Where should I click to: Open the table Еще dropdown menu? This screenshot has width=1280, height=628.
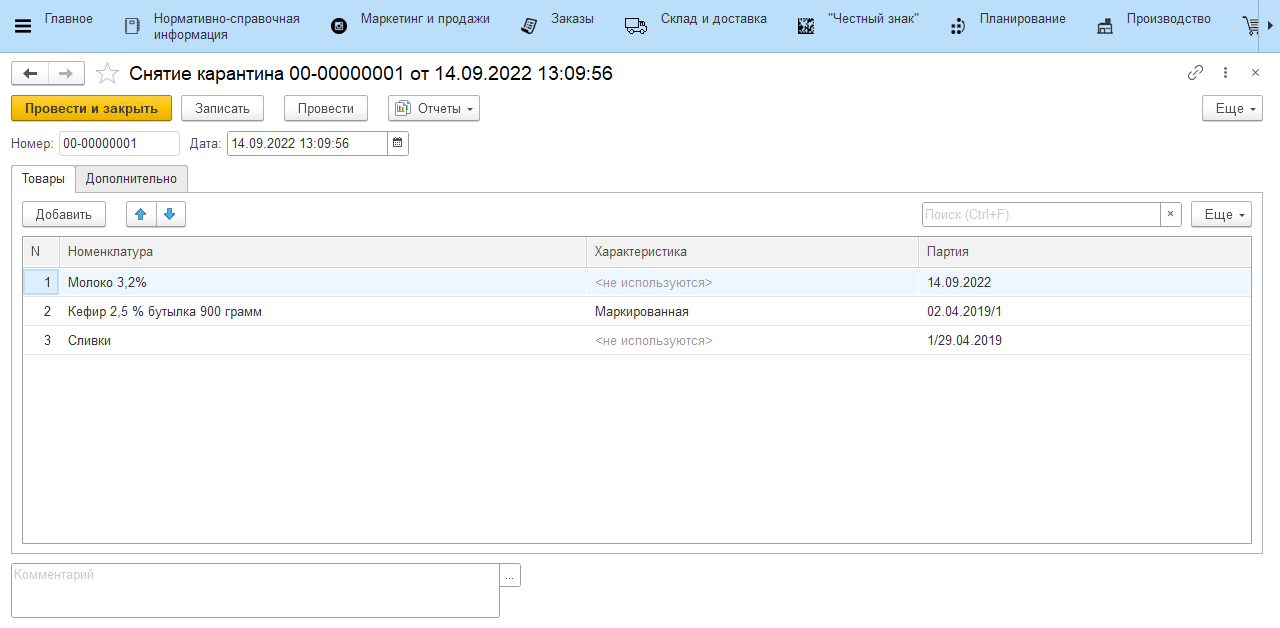(1221, 214)
